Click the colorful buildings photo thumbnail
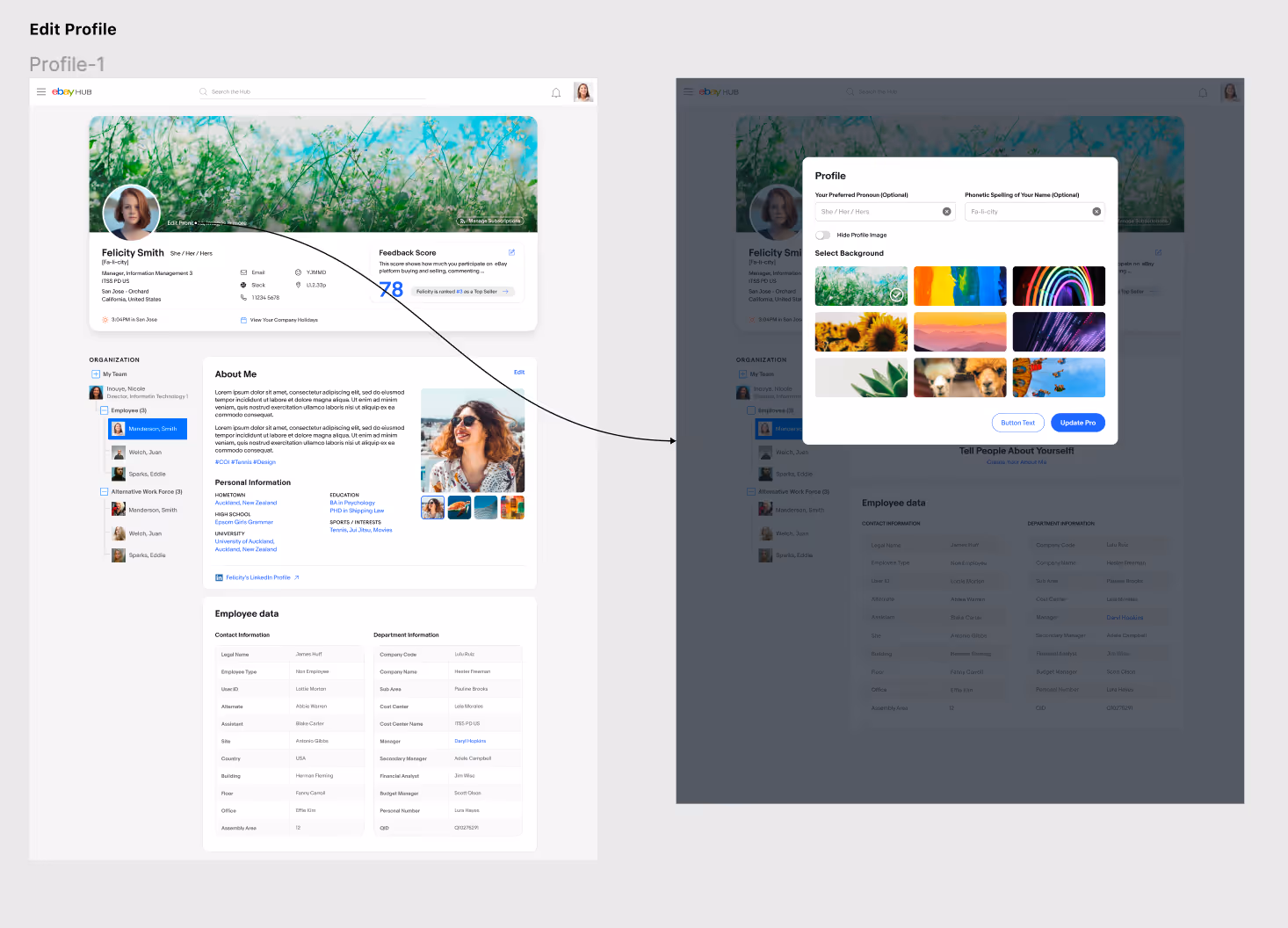This screenshot has width=1288, height=928. (513, 508)
